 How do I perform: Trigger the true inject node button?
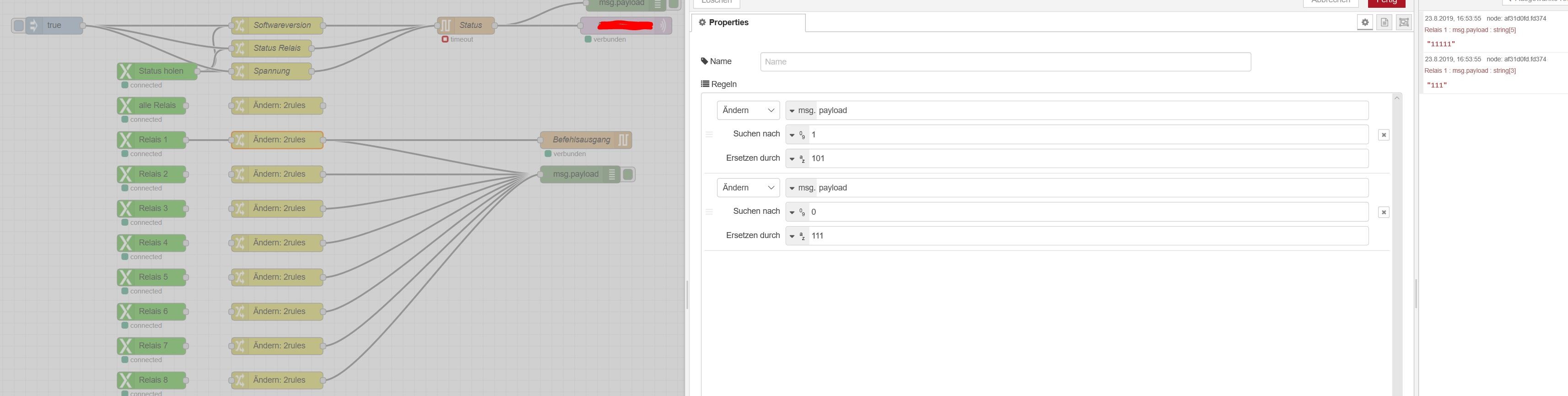pos(19,26)
